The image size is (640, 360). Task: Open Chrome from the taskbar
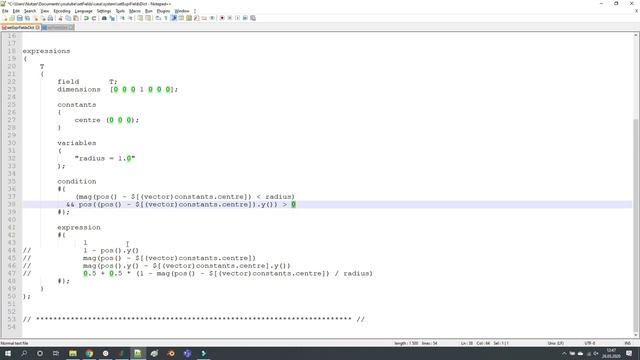click(x=89, y=353)
